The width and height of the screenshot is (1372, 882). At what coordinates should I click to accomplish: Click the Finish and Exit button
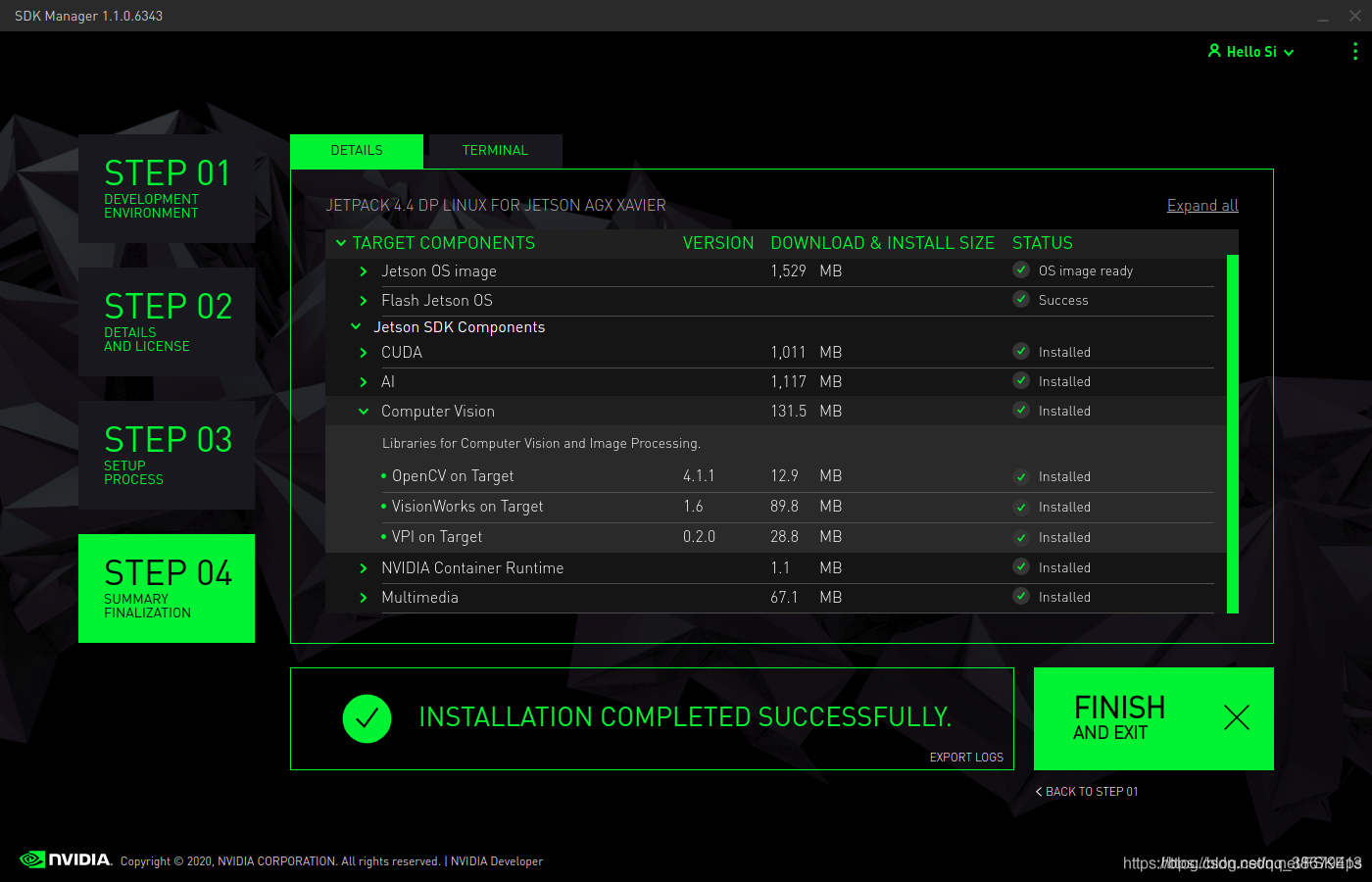1153,718
